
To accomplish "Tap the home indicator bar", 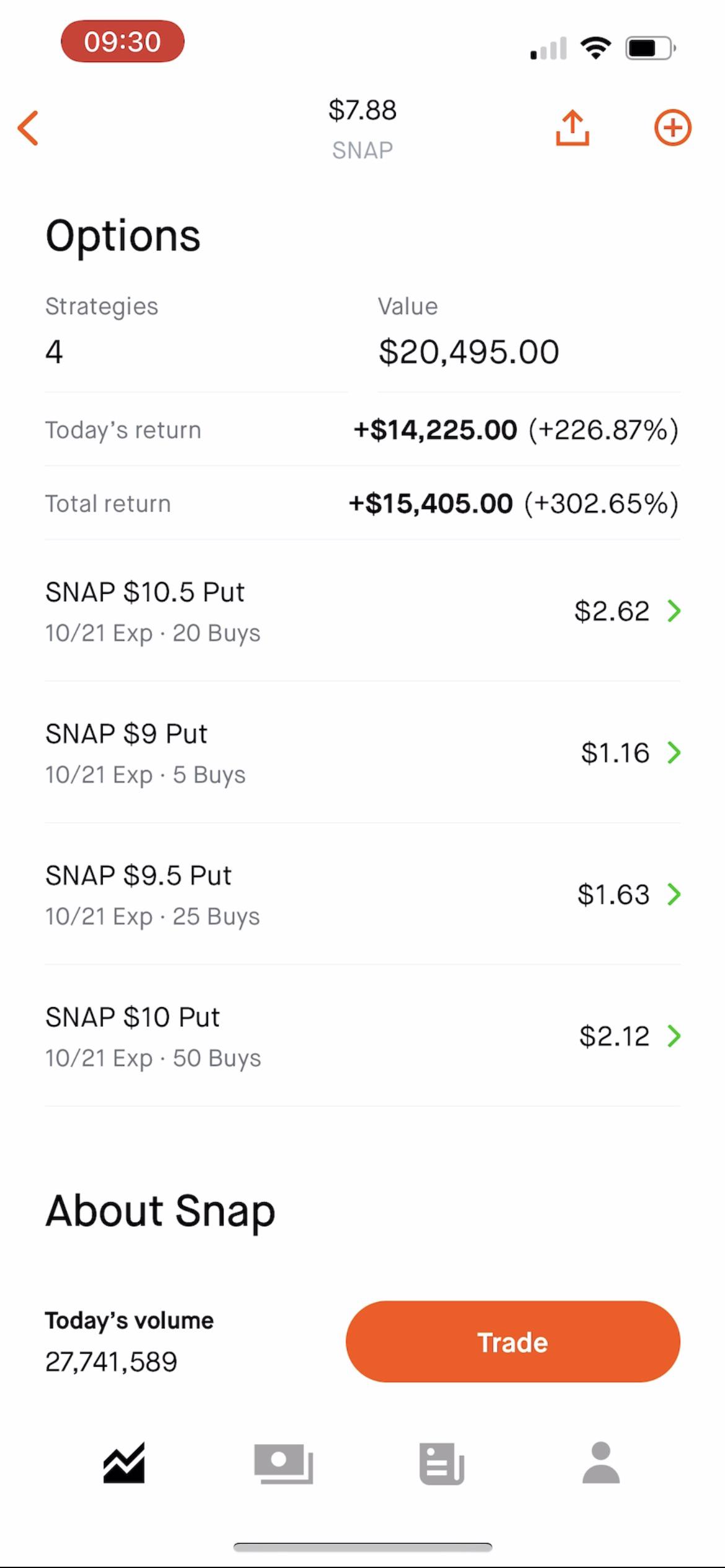I will click(362, 1547).
